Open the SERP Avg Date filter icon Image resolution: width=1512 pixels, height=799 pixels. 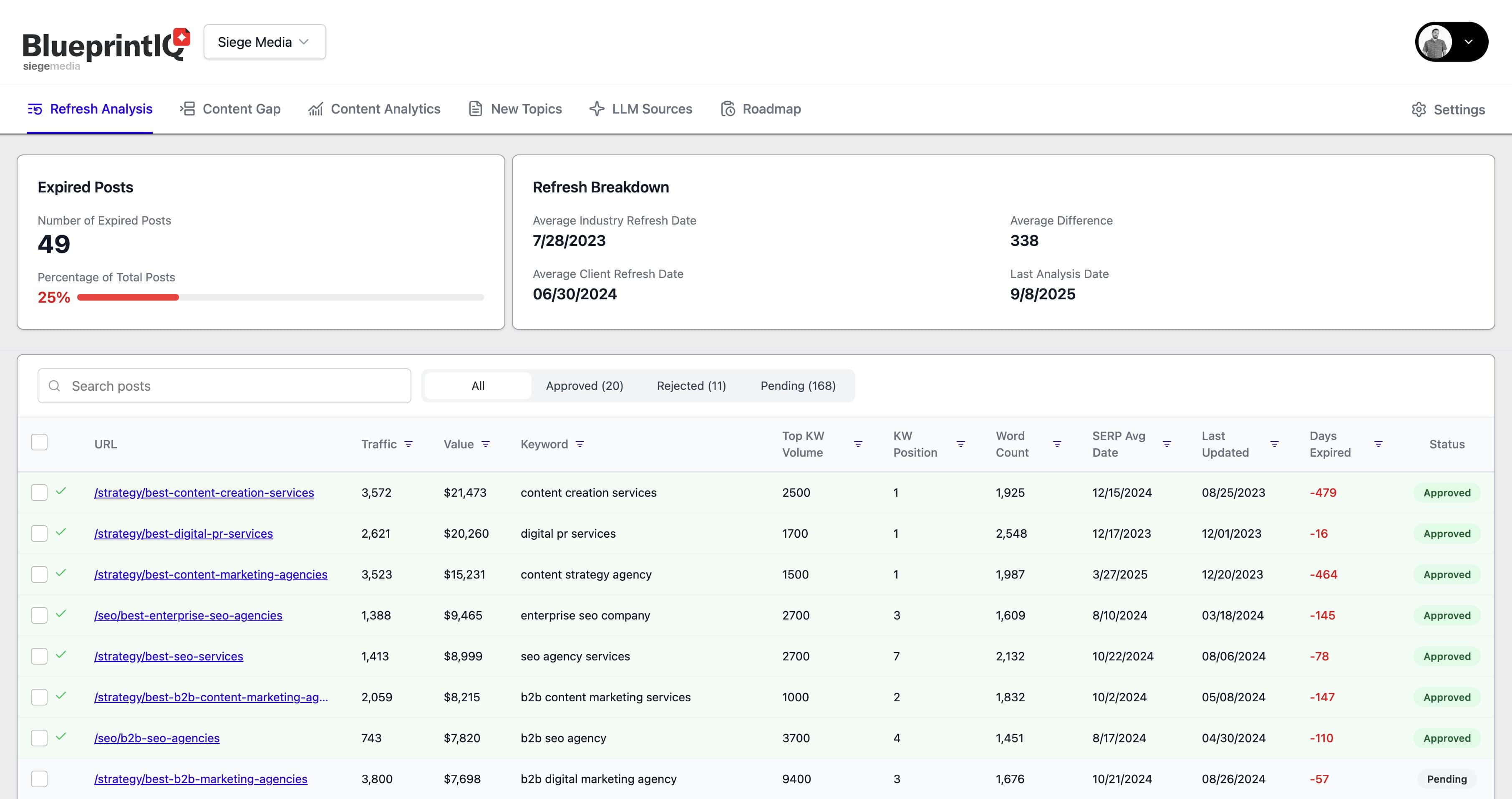pyautogui.click(x=1167, y=445)
